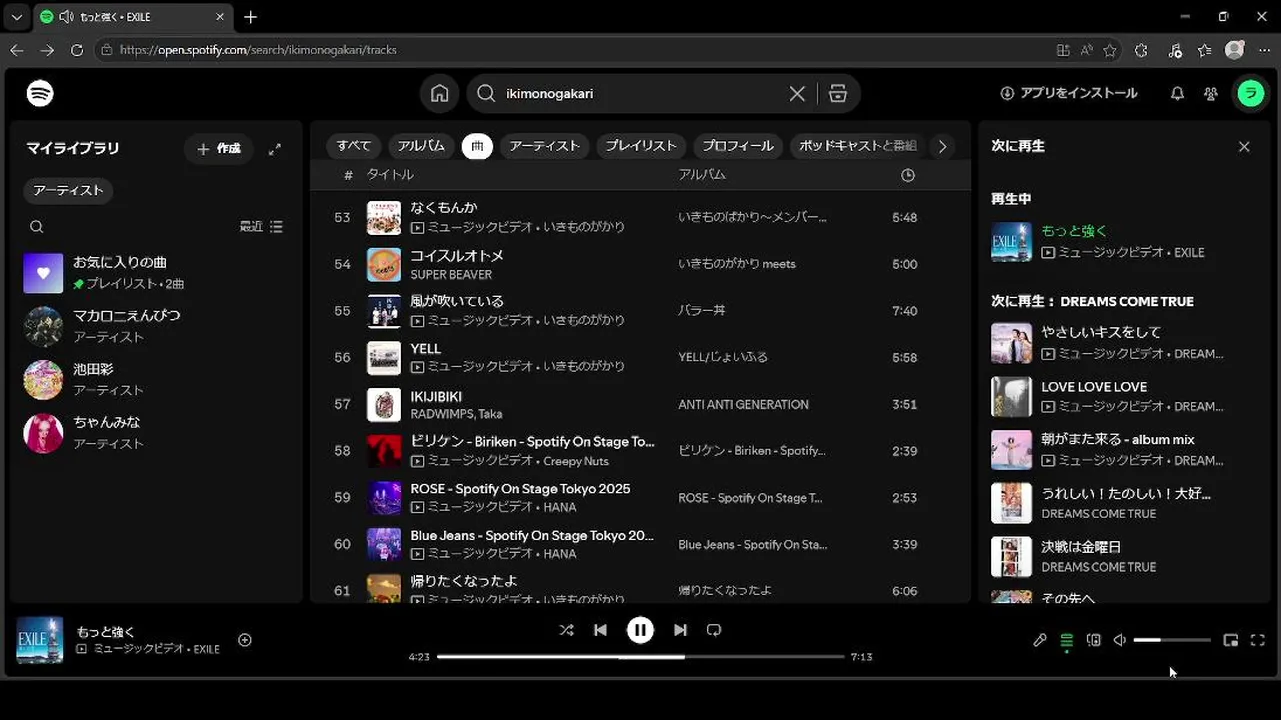Open Spotify home via logo
1281x720 pixels.
coord(40,93)
